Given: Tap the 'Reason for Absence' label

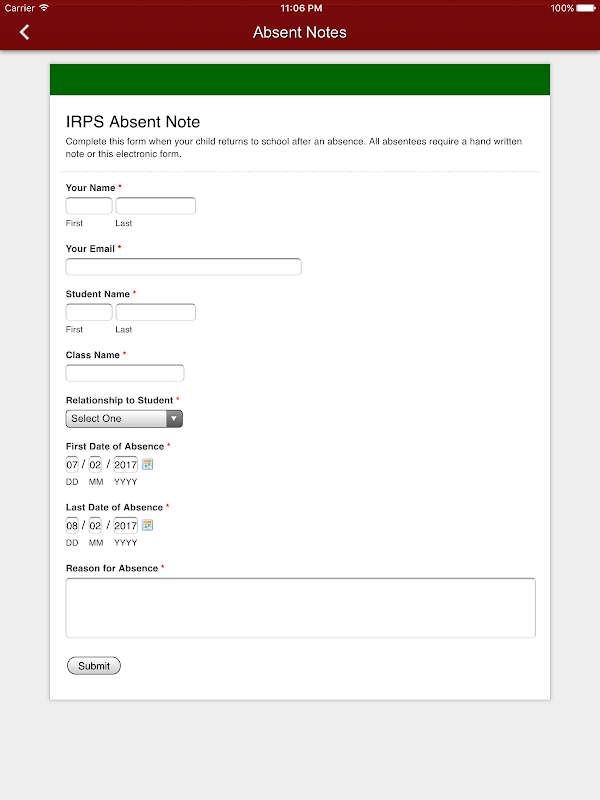Looking at the screenshot, I should coord(112,568).
